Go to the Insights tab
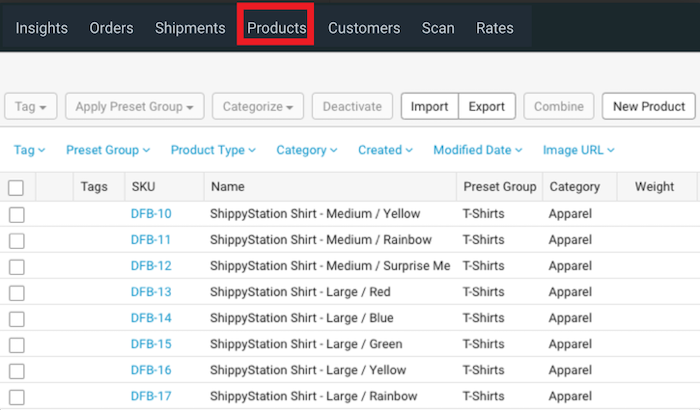 [41, 28]
